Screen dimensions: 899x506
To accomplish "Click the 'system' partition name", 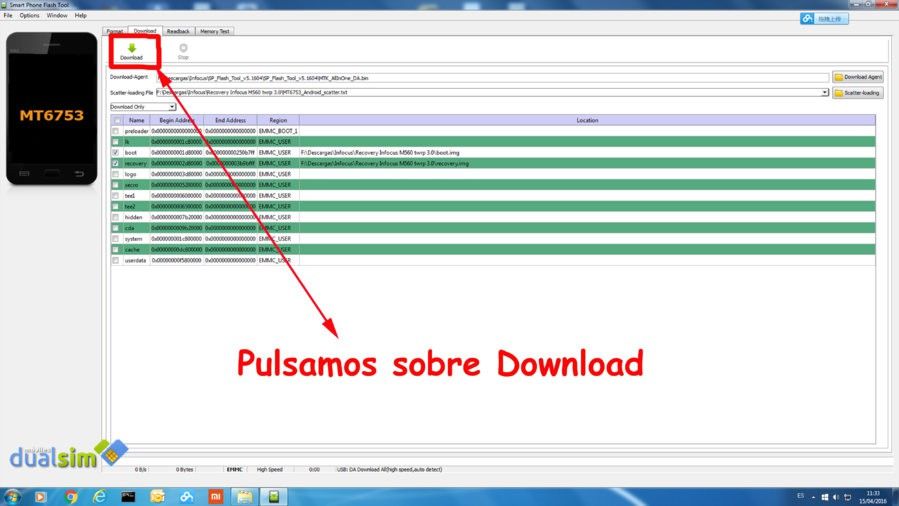I will [x=134, y=239].
